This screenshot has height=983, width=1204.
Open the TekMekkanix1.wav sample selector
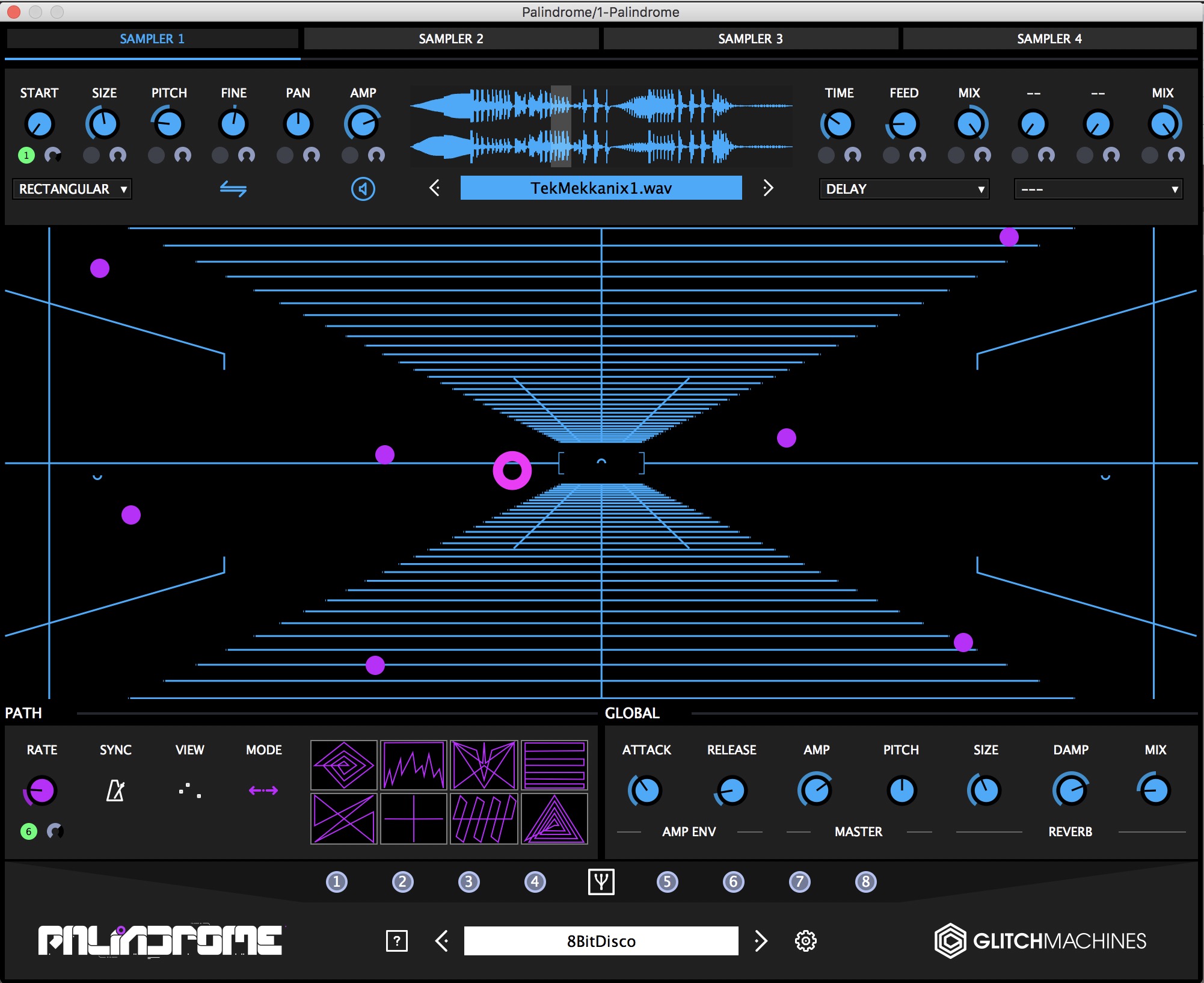click(601, 188)
